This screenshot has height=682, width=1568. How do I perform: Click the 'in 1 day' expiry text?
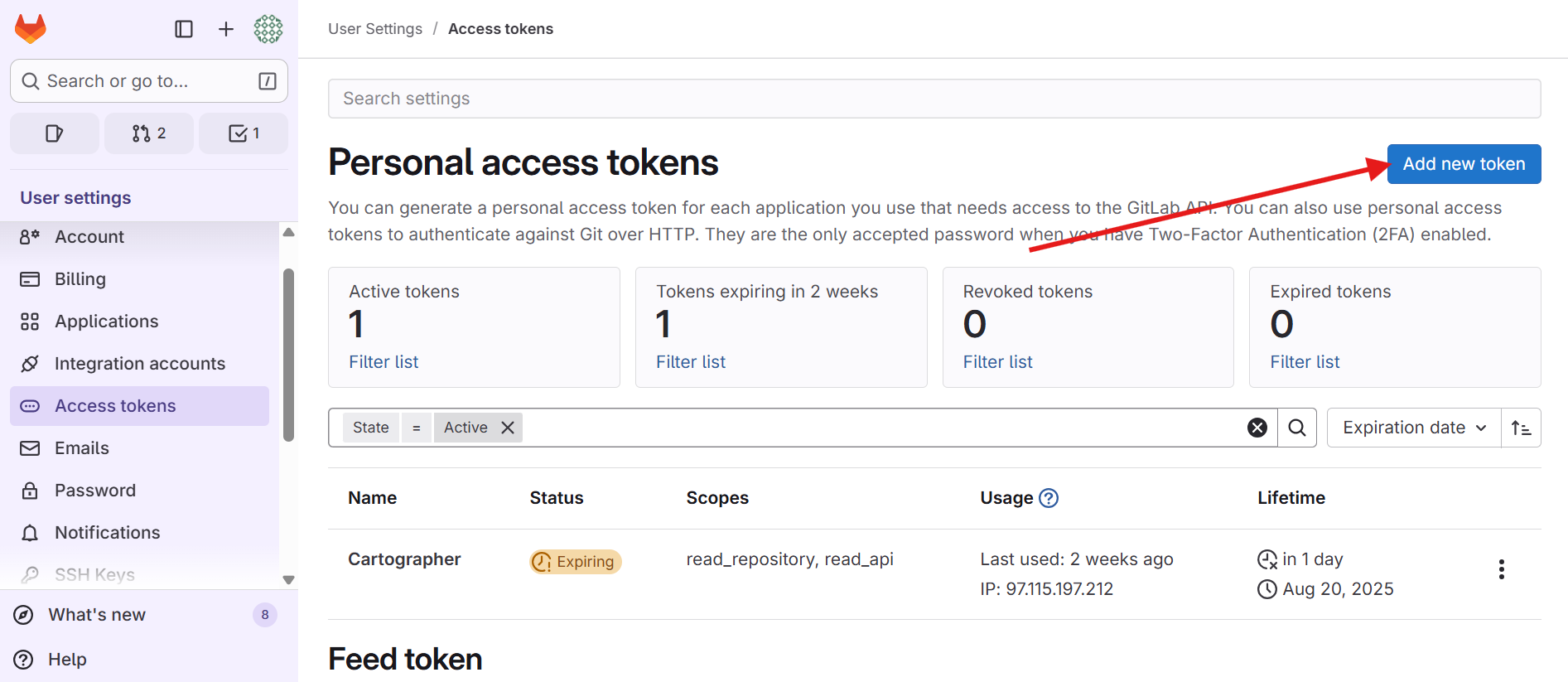point(1312,559)
